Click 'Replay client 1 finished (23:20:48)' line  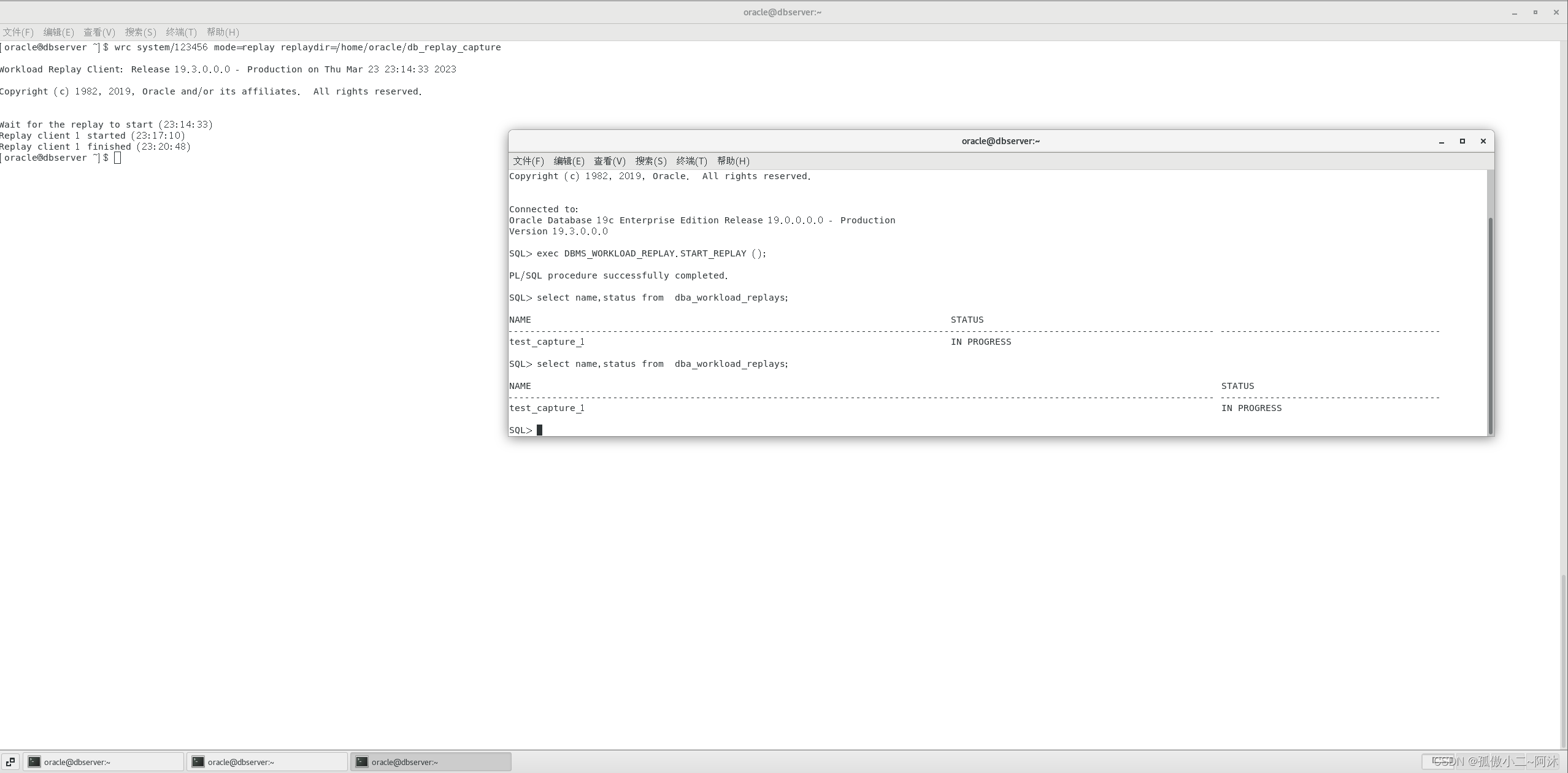tap(95, 147)
